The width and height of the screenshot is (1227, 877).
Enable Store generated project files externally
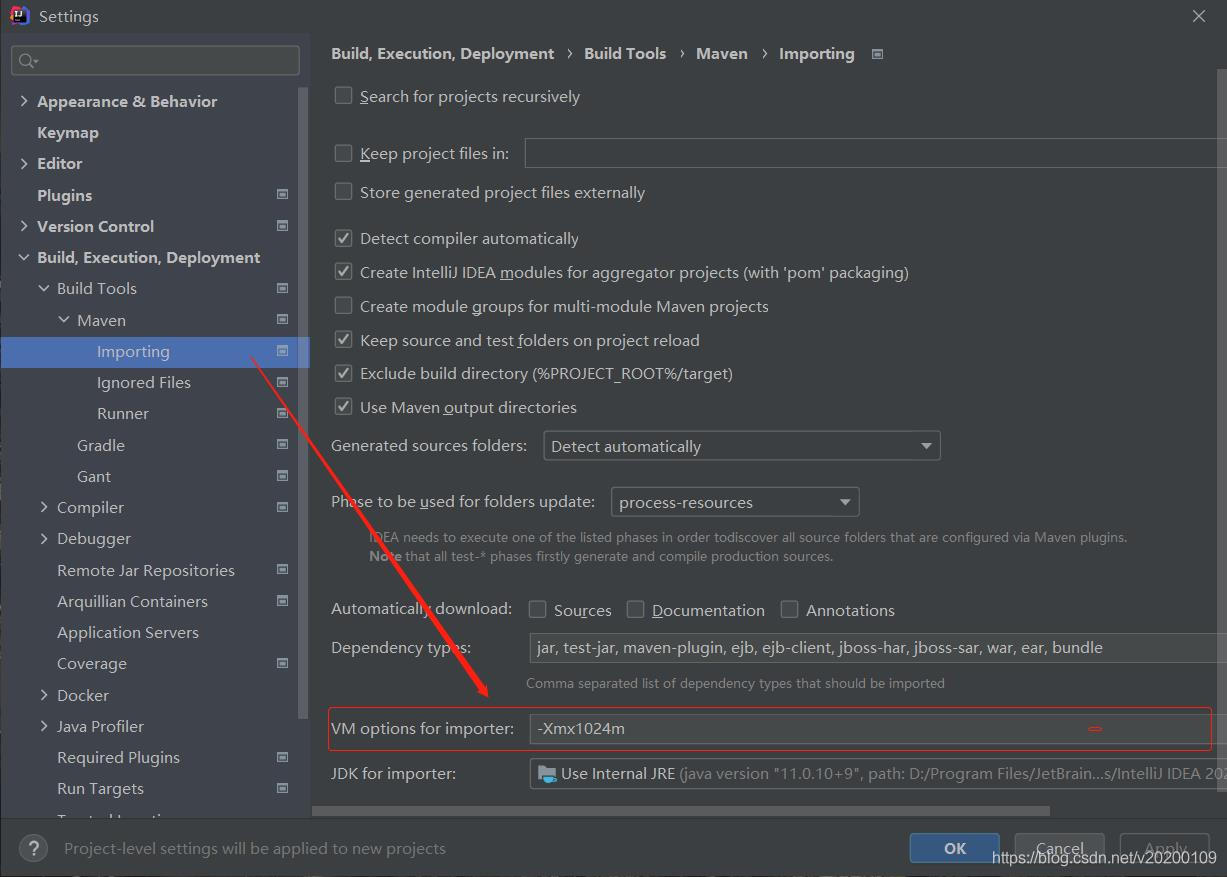[x=343, y=191]
